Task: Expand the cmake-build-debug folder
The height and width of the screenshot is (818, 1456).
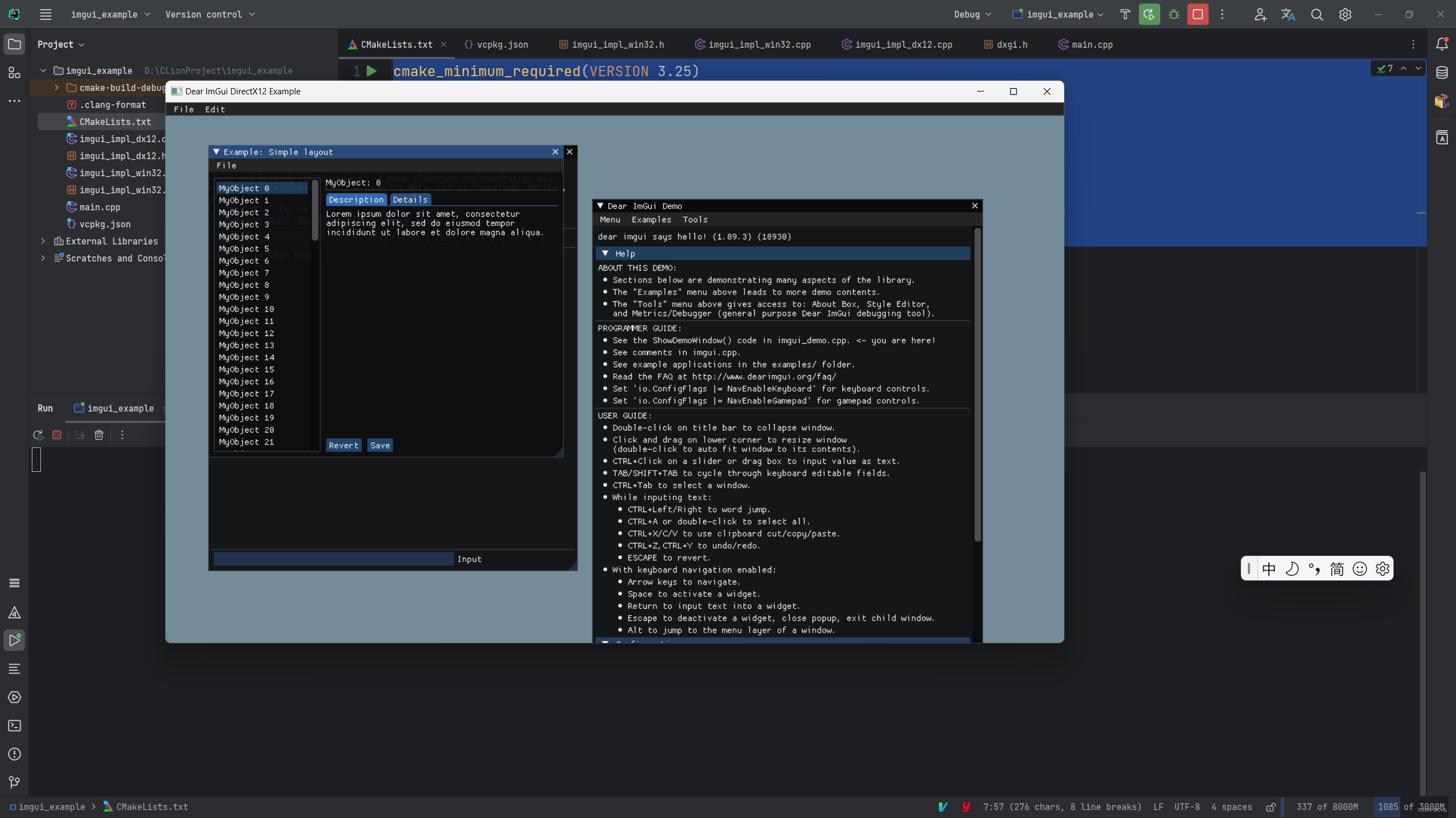Action: pyautogui.click(x=57, y=88)
